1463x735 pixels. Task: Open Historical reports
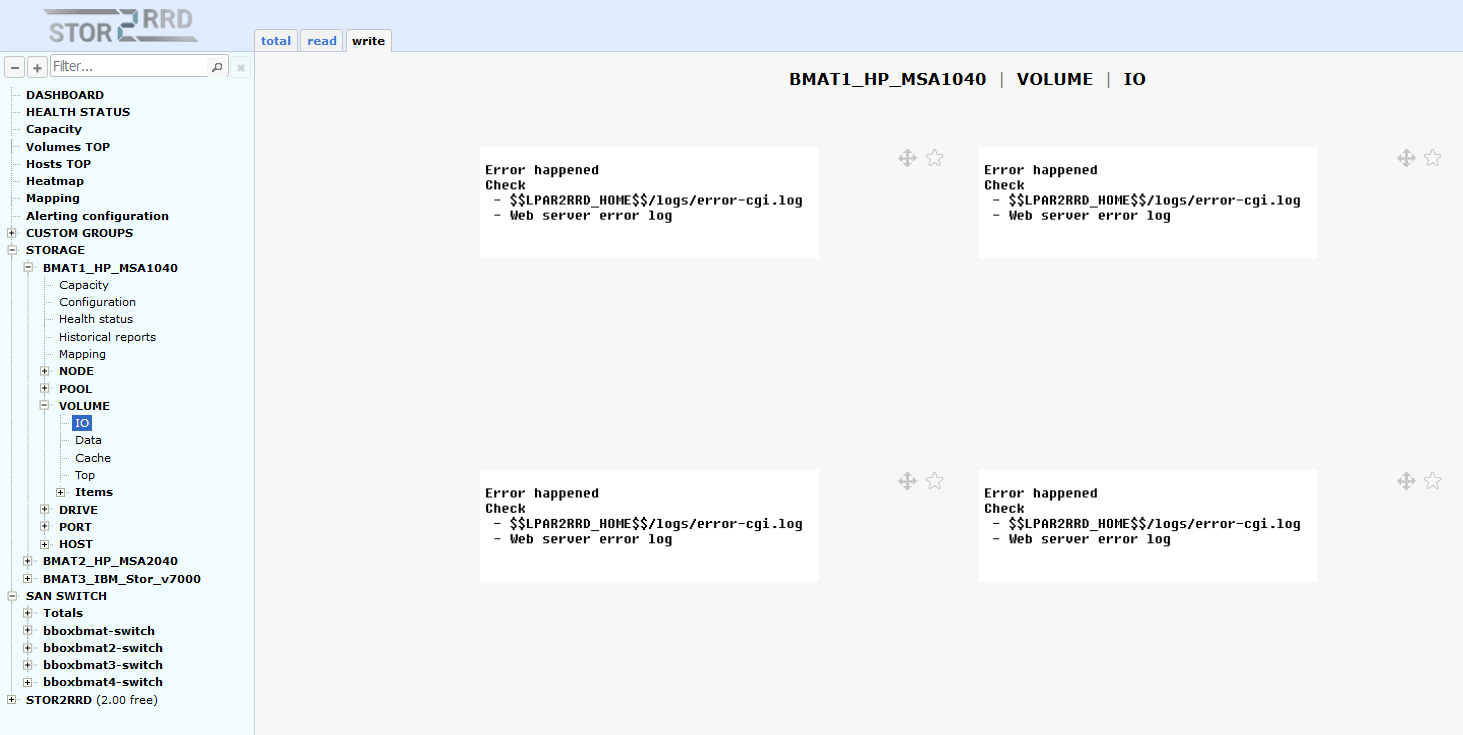point(107,337)
